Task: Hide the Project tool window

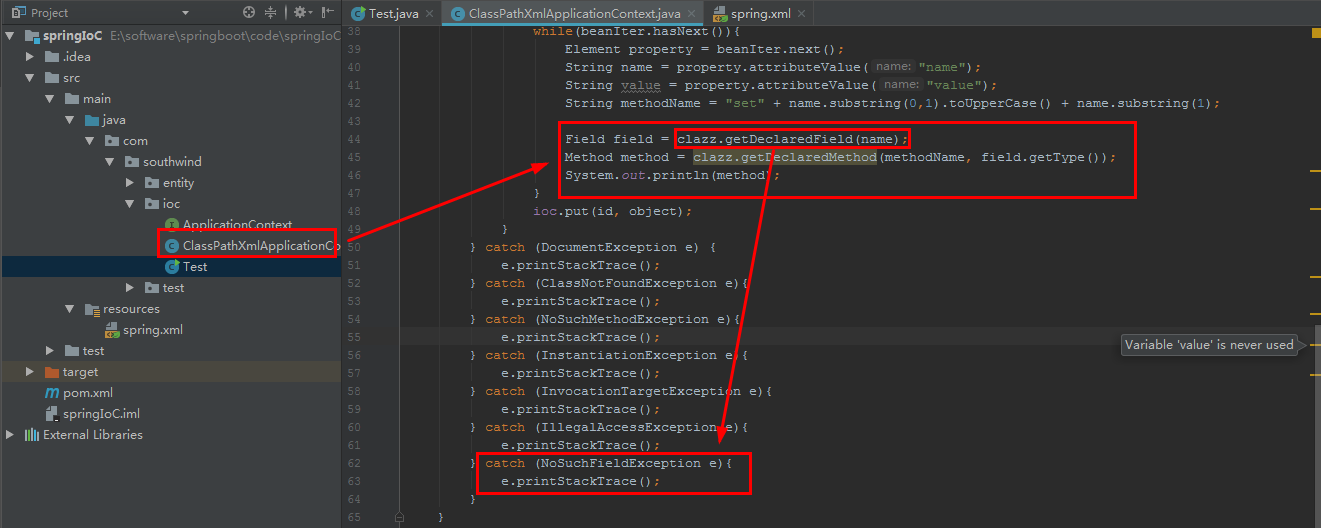Action: point(328,13)
